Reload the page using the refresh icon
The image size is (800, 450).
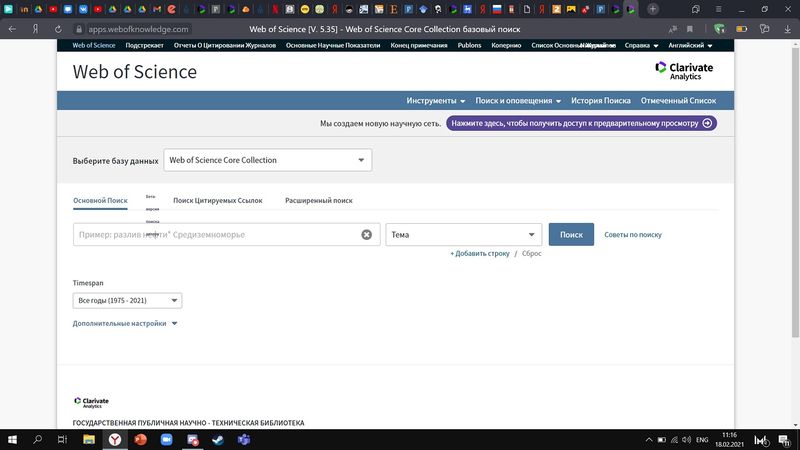coord(58,30)
